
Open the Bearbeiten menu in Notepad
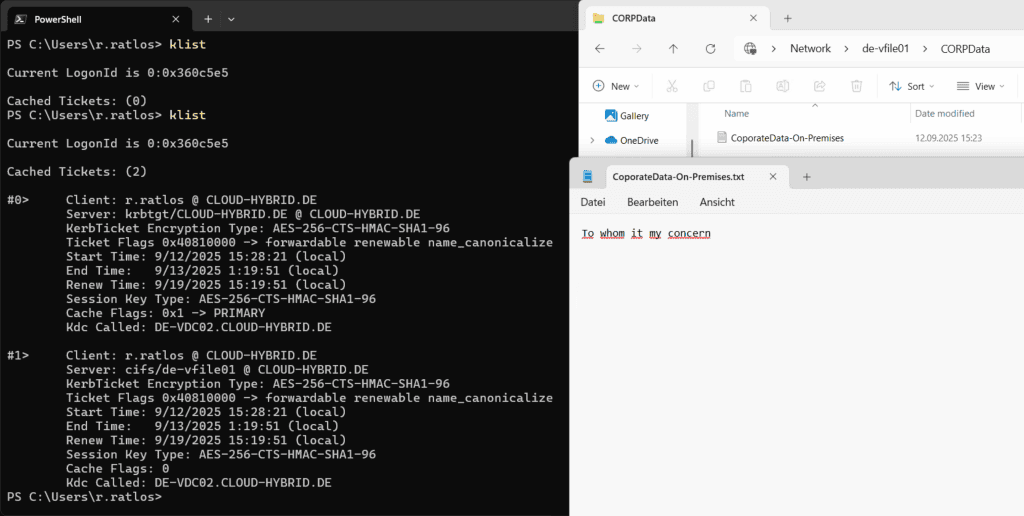click(652, 202)
